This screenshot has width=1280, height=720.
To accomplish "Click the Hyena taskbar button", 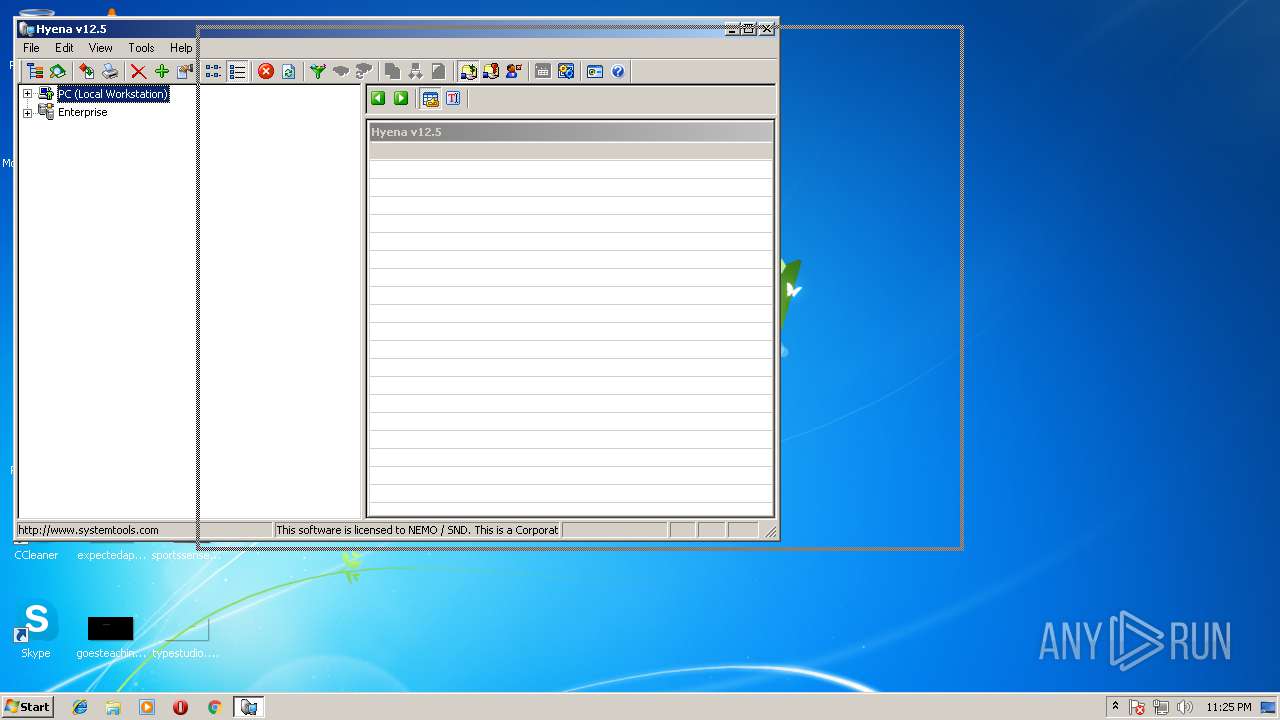I will [x=248, y=707].
